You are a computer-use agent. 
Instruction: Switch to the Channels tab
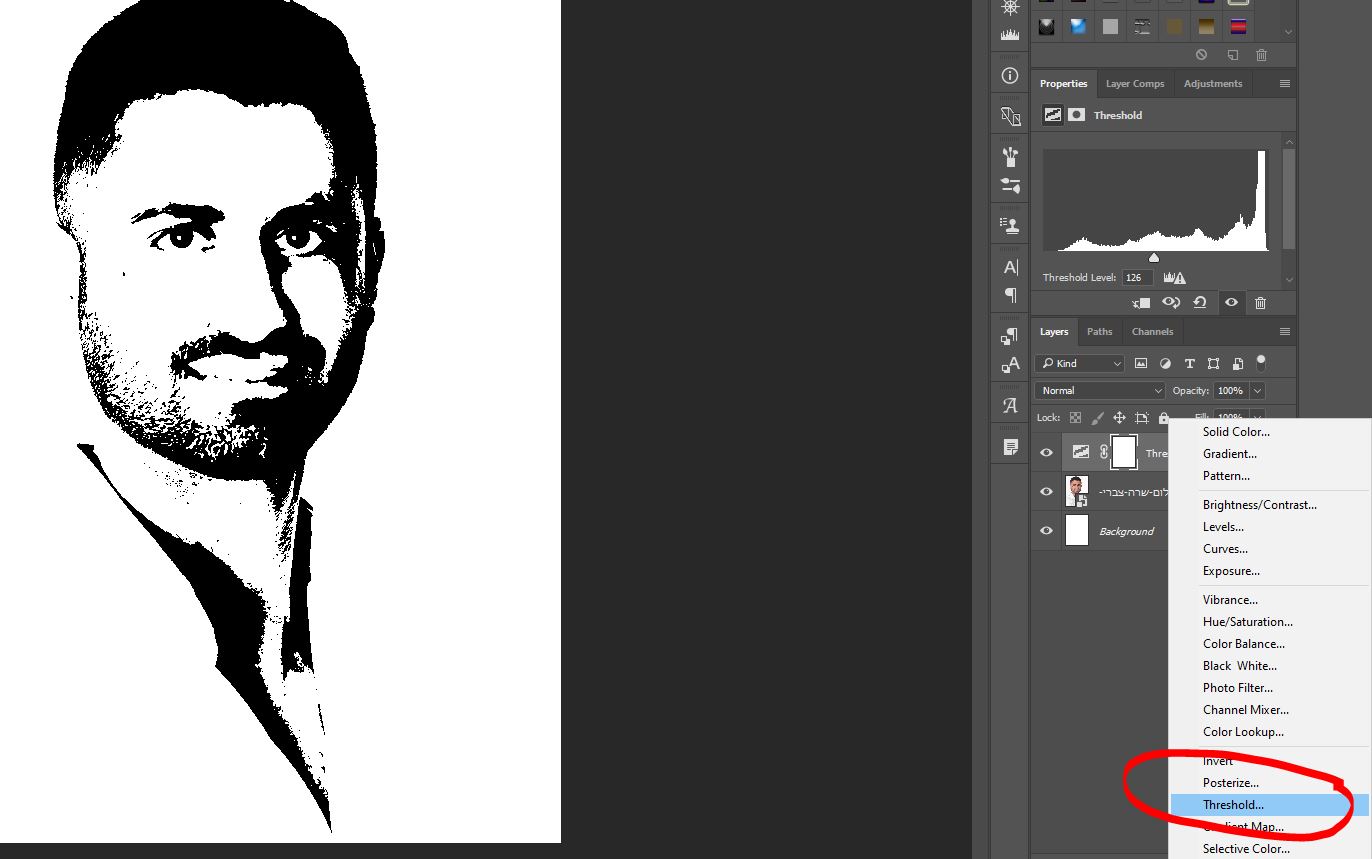pos(1152,332)
